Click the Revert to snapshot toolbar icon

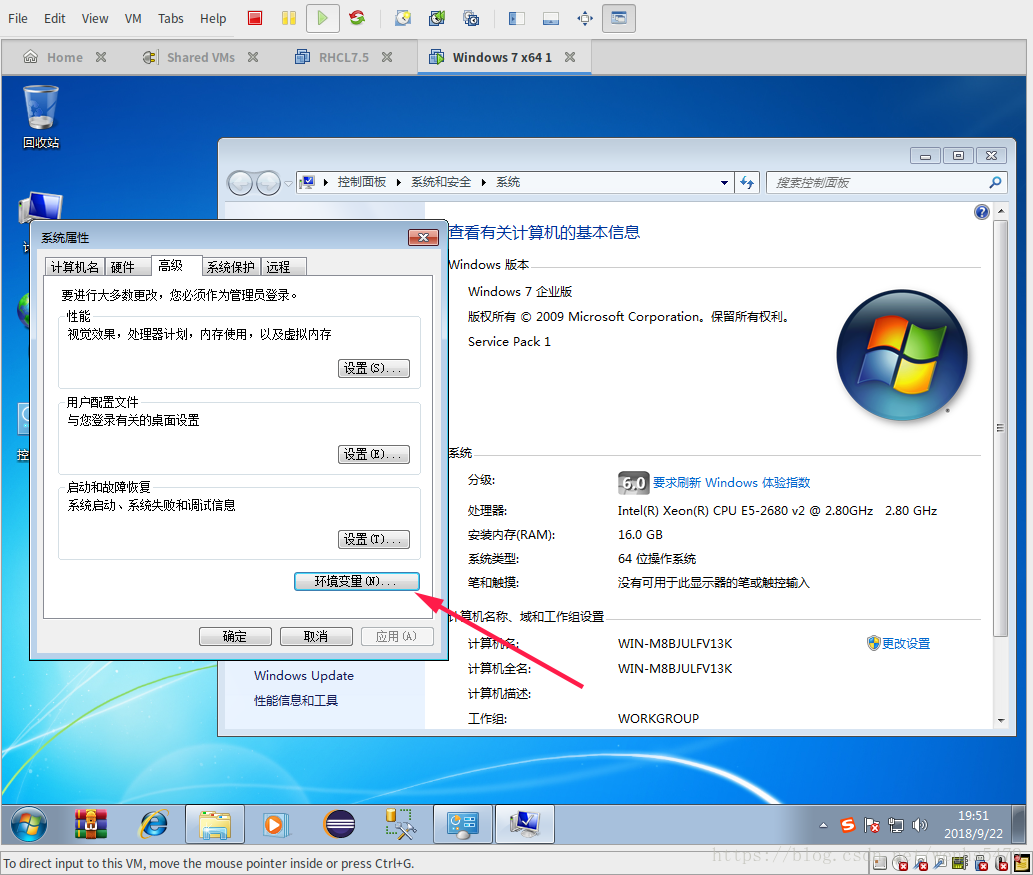pos(437,18)
